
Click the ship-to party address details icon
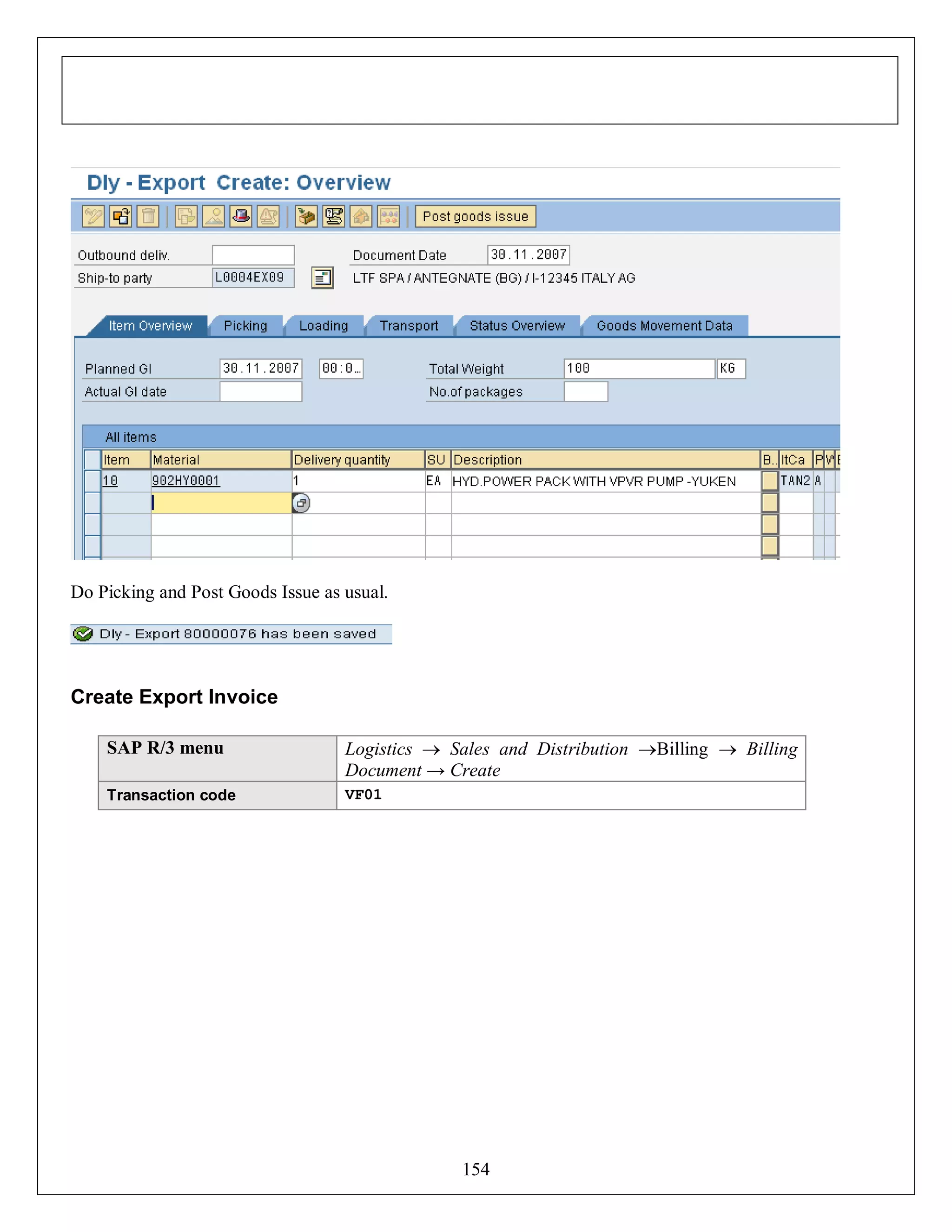323,278
